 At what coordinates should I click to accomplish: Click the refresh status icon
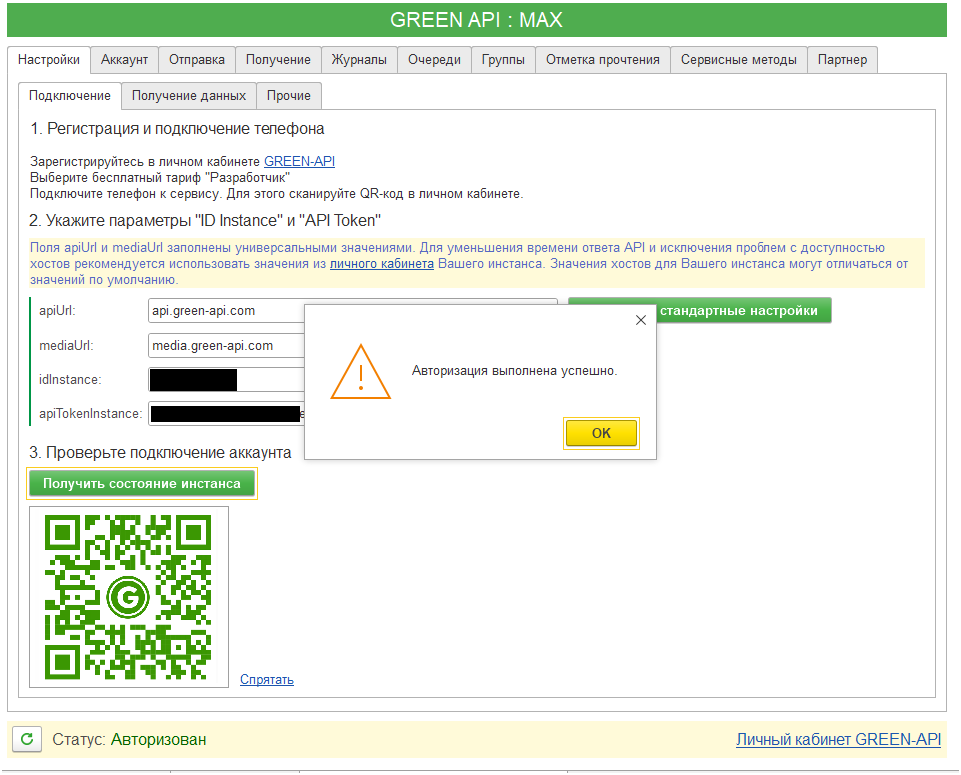[27, 740]
